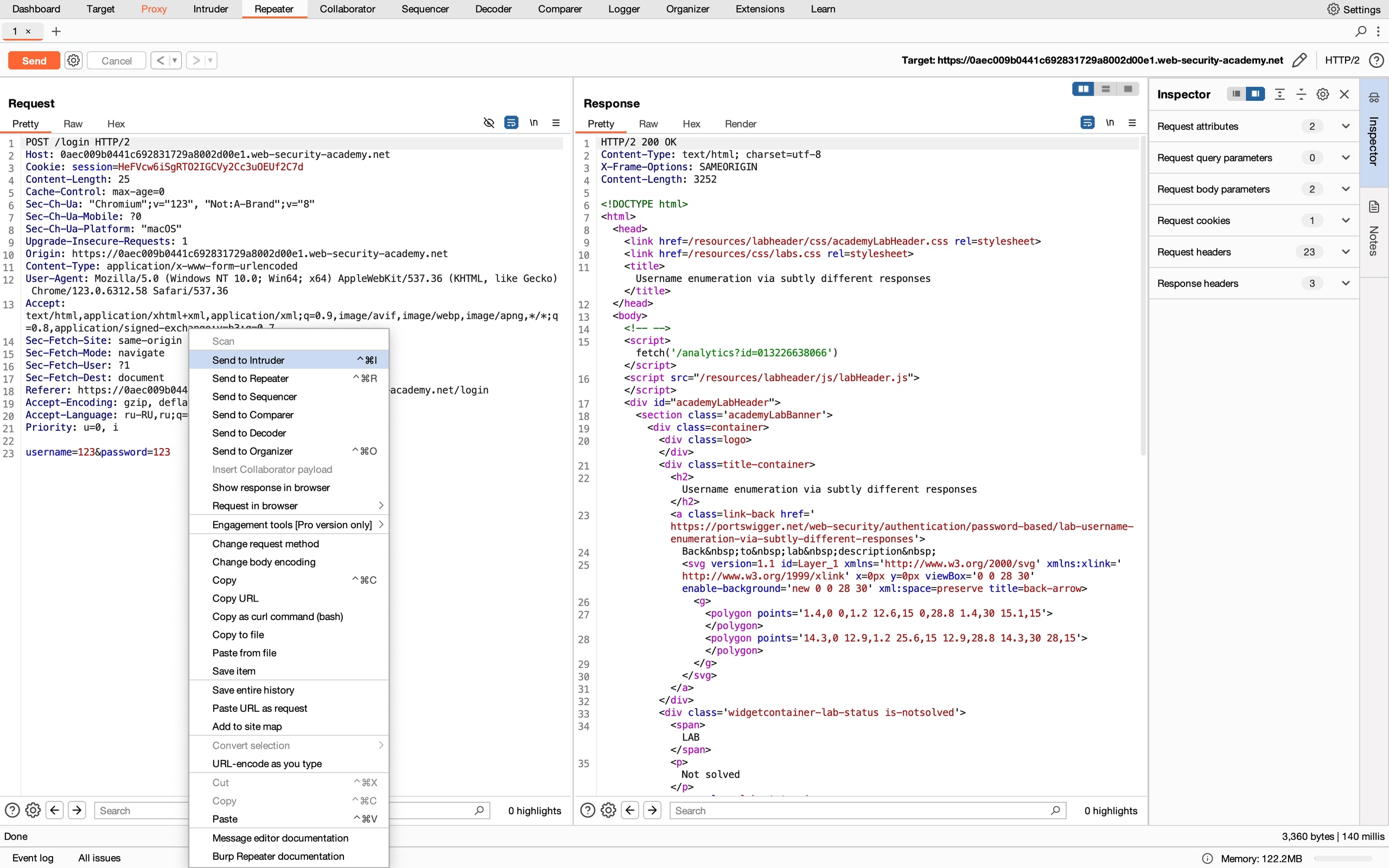Select Copy as curl command (bash)
1389x868 pixels.
(289, 617)
